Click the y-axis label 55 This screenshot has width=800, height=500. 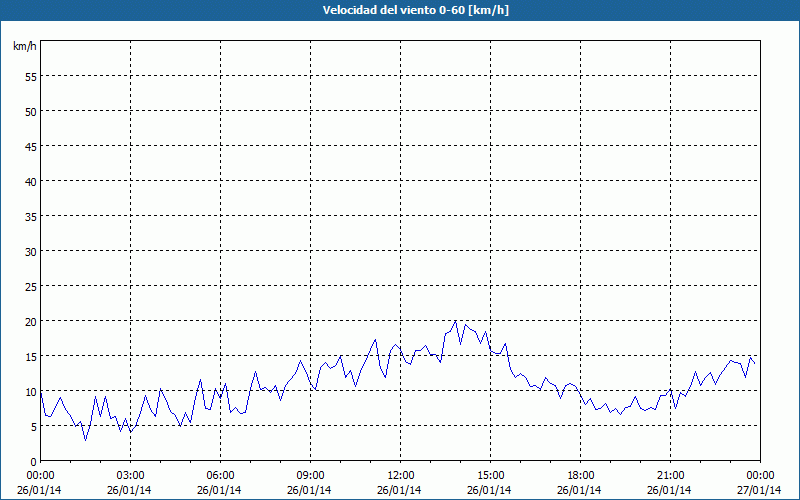coord(31,77)
